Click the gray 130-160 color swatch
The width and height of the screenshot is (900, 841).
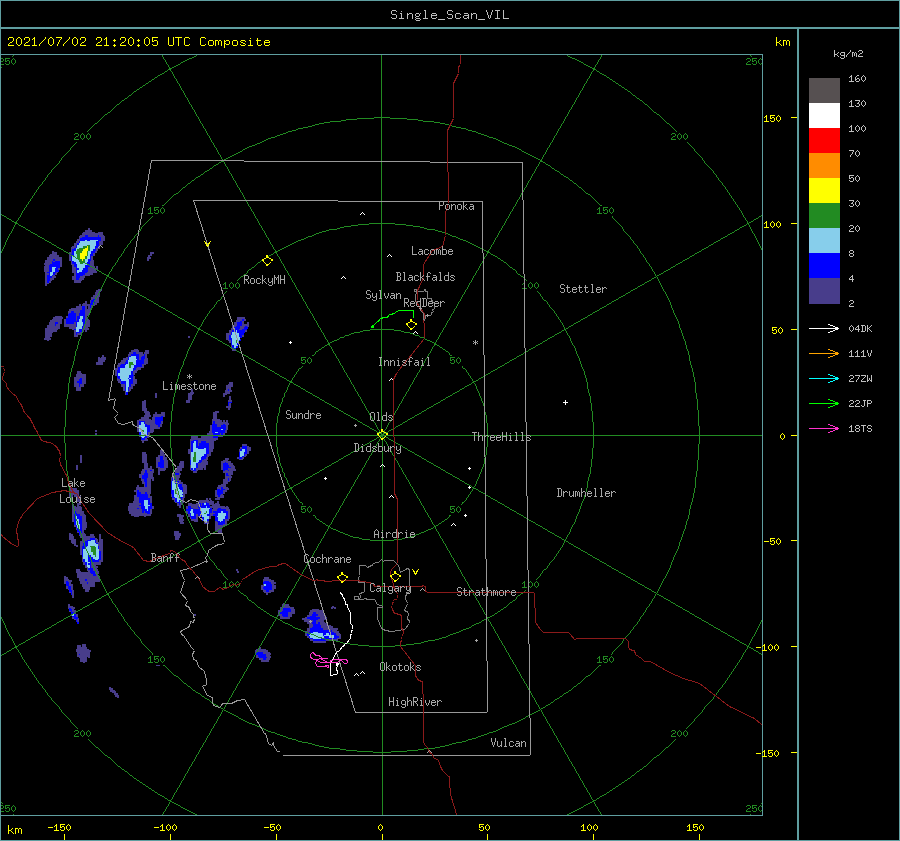click(x=824, y=90)
